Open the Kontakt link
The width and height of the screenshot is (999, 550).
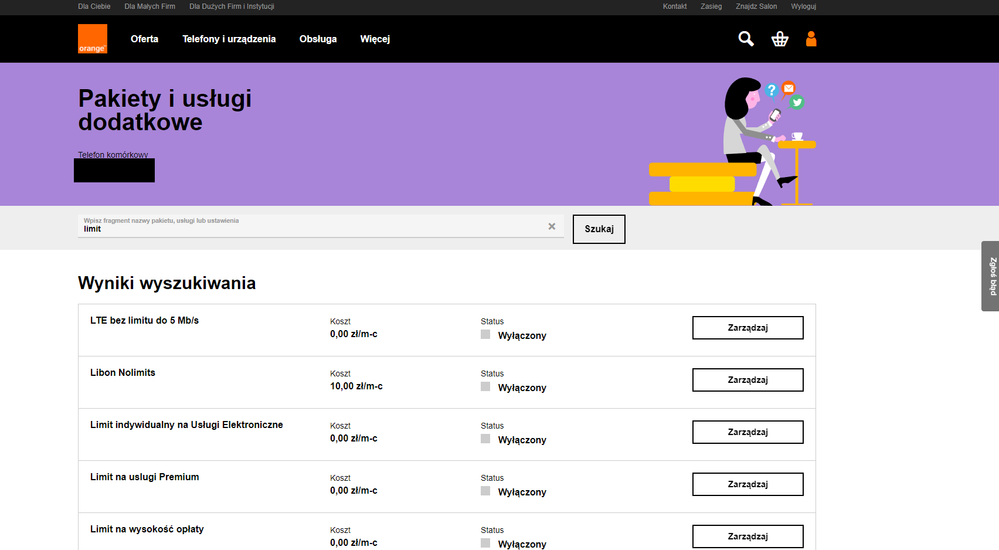tap(675, 7)
